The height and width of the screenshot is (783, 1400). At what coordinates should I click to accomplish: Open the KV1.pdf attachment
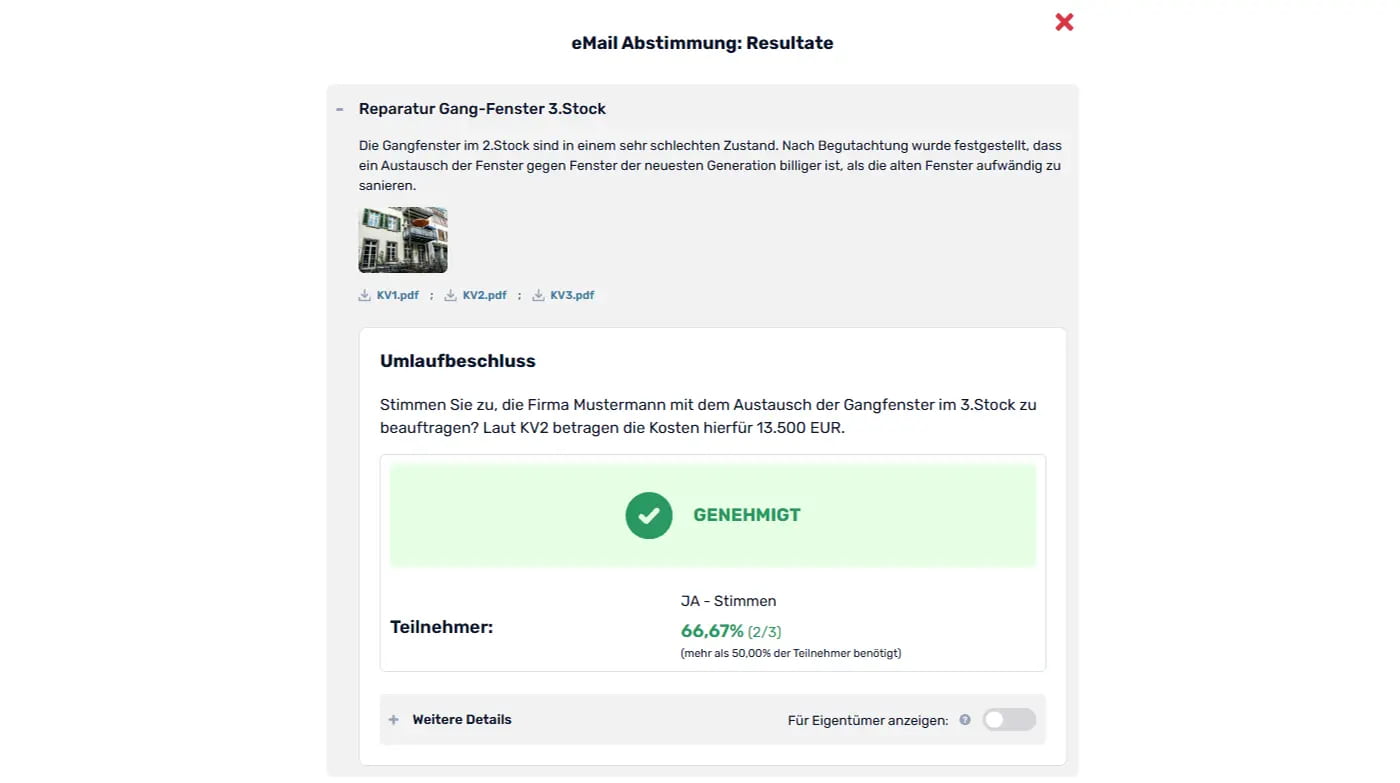point(399,295)
